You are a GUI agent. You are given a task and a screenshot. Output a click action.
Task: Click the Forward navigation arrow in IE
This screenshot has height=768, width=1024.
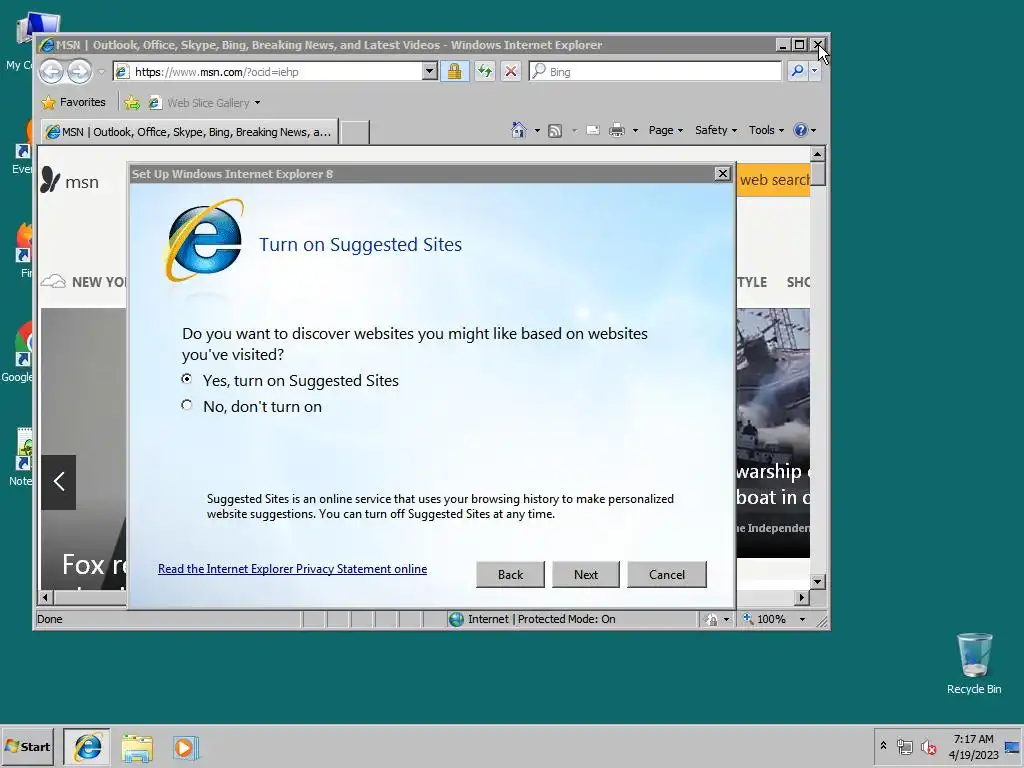[80, 71]
